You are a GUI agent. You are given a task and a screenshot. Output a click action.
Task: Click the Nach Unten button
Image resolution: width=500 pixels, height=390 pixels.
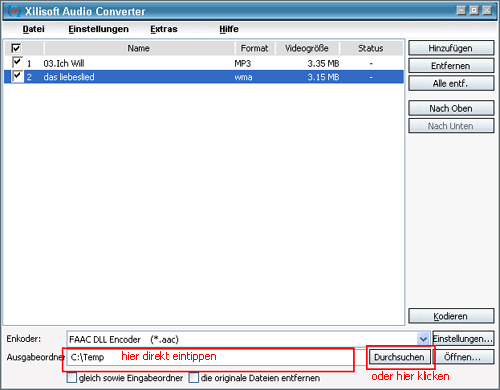click(x=451, y=126)
